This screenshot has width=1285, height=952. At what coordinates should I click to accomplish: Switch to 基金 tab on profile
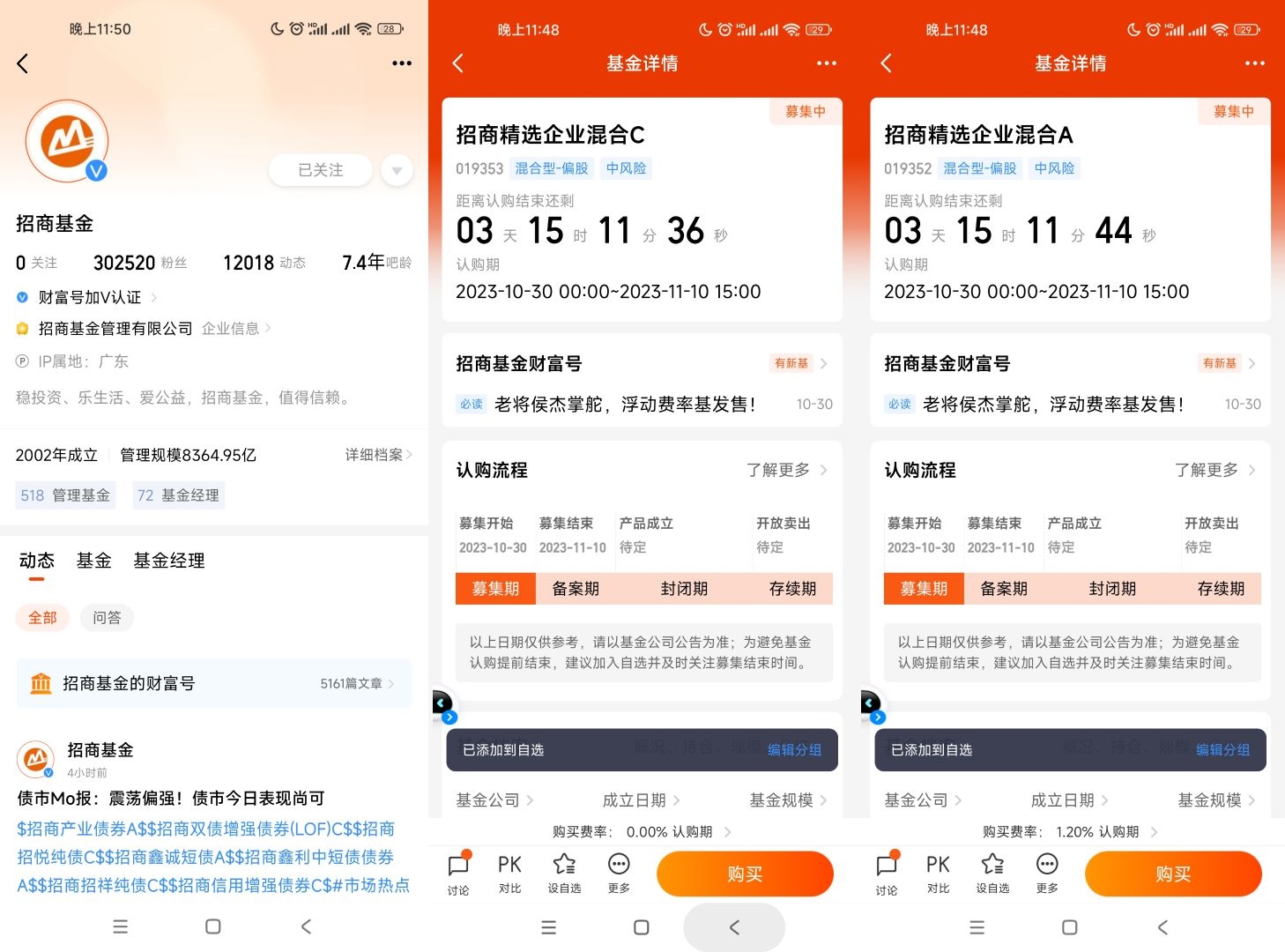tap(93, 561)
